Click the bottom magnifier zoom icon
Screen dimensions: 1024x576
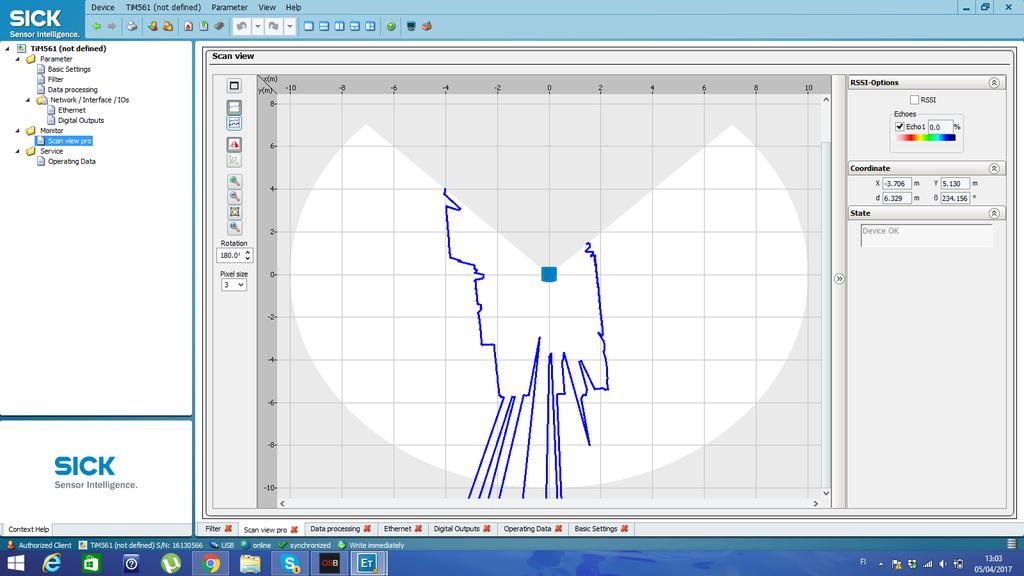[x=234, y=227]
